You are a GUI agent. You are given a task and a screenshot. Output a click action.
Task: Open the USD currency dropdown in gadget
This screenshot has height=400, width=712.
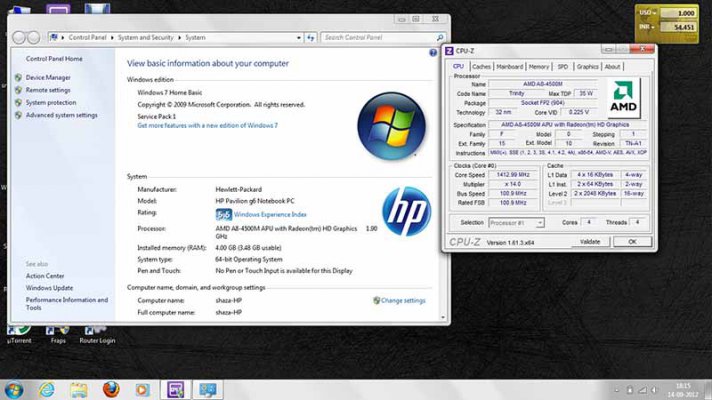tap(648, 13)
